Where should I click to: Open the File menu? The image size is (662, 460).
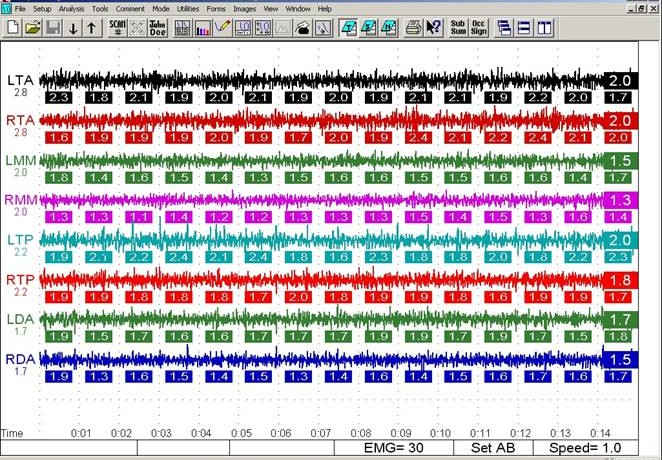(x=20, y=8)
